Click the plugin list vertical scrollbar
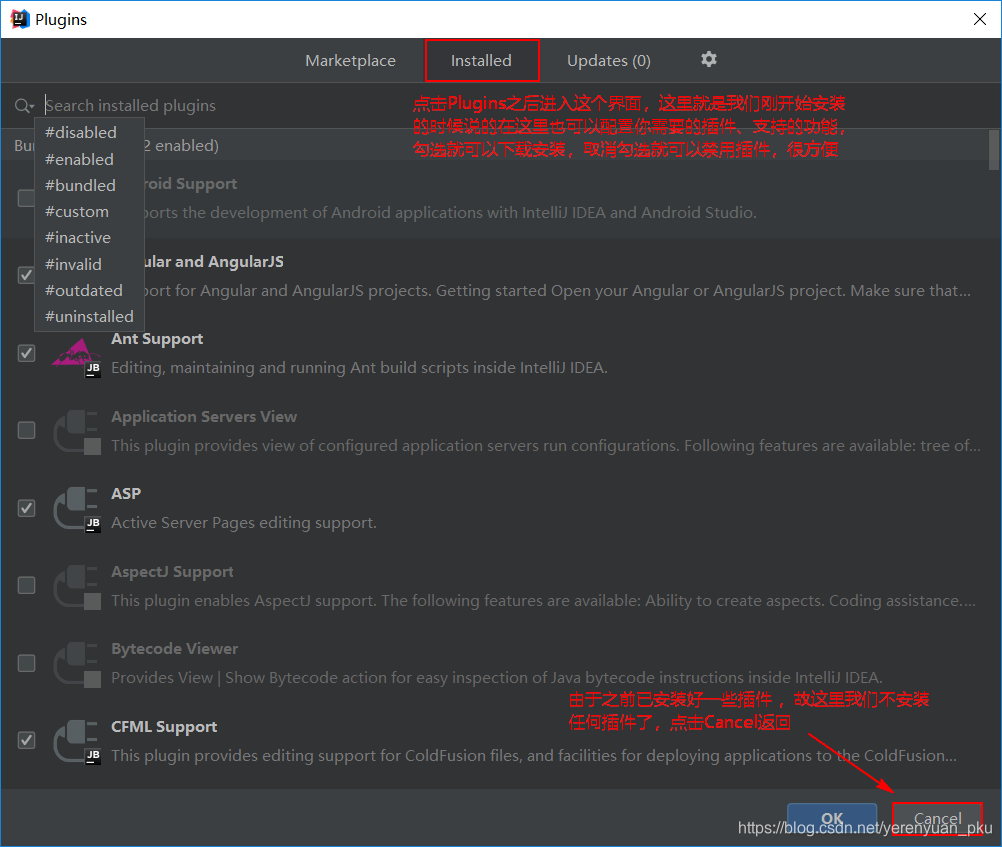Image resolution: width=1002 pixels, height=847 pixels. point(993,151)
